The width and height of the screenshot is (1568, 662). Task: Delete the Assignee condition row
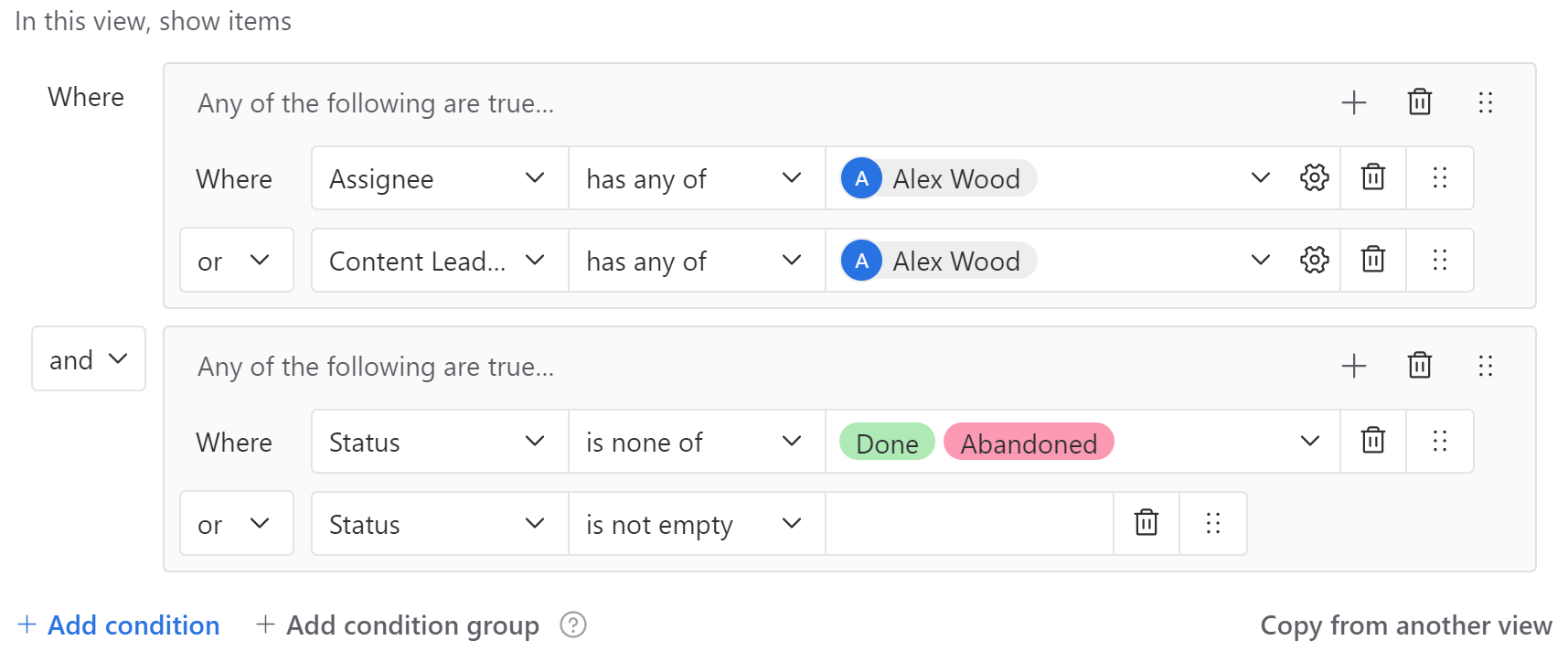point(1373,177)
